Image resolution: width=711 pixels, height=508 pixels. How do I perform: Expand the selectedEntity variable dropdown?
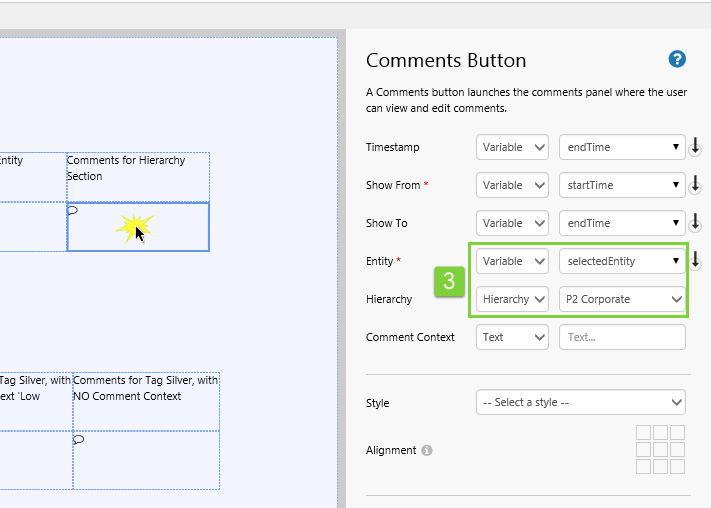pyautogui.click(x=621, y=261)
